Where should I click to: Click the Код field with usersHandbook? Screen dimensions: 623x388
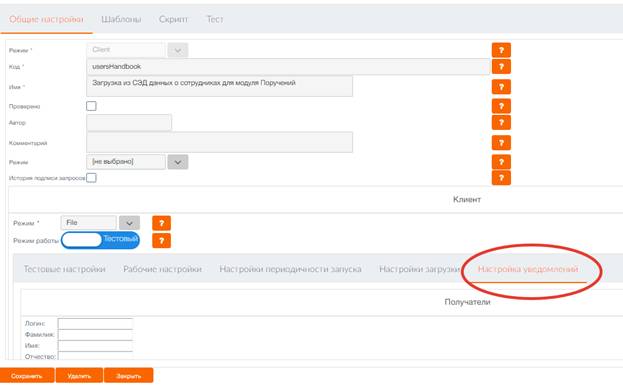tap(288, 67)
